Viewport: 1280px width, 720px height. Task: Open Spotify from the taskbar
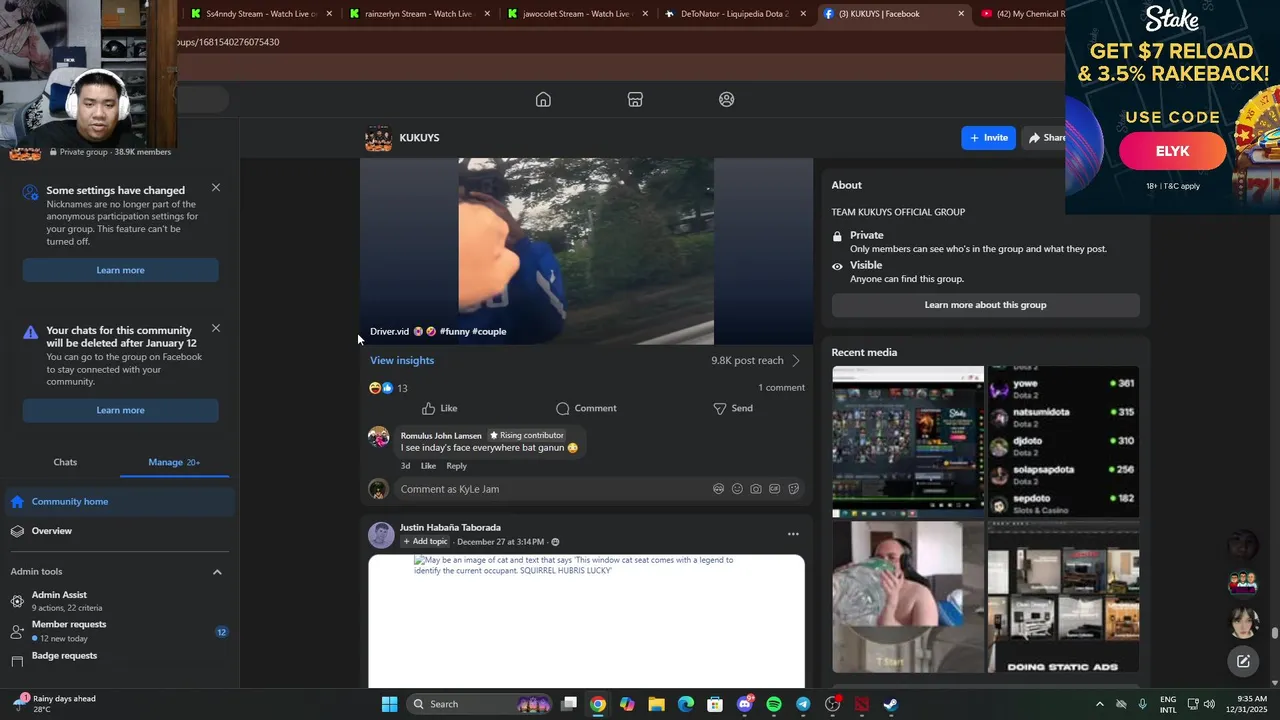[x=774, y=704]
